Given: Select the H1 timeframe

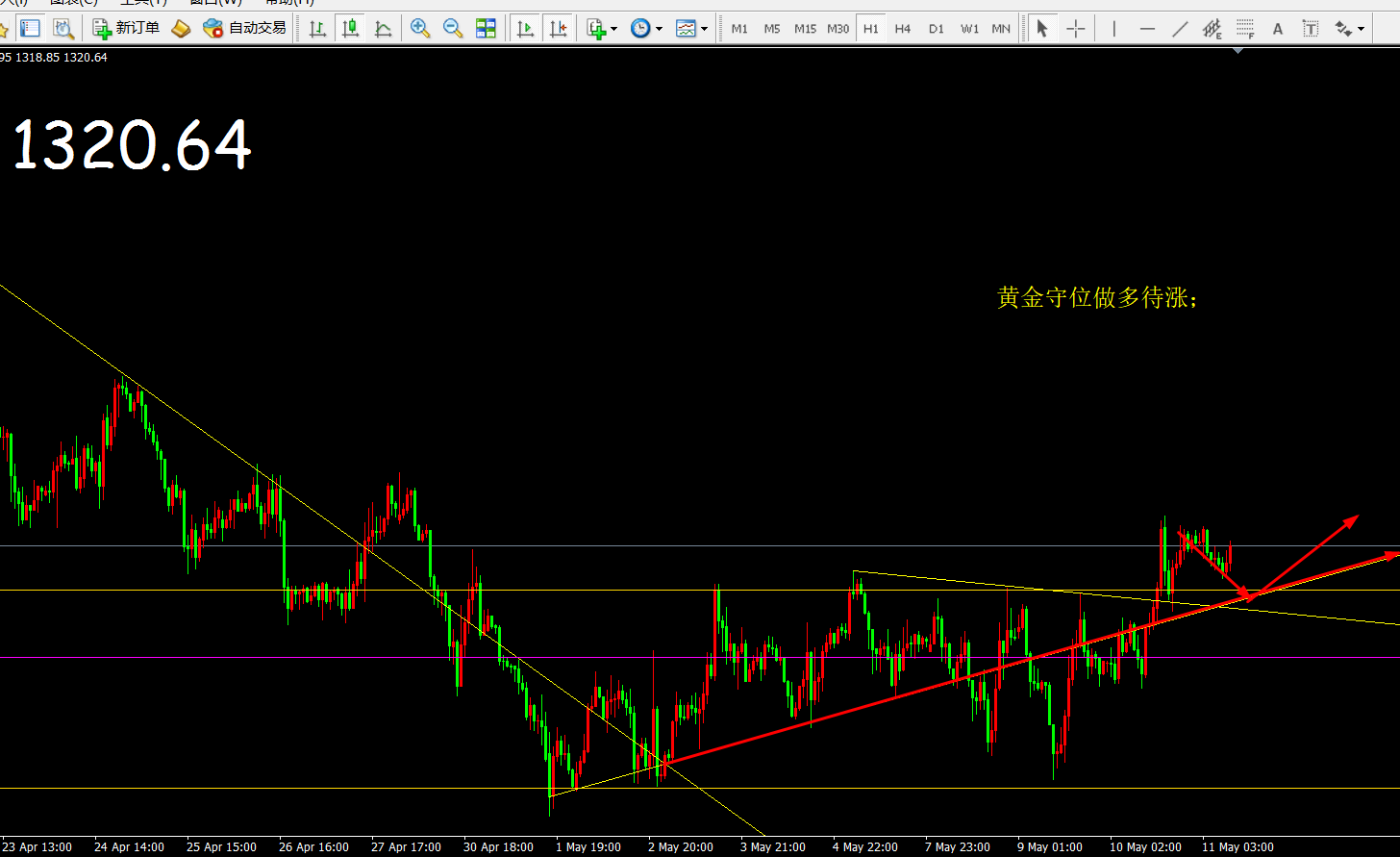Looking at the screenshot, I should click(x=871, y=29).
